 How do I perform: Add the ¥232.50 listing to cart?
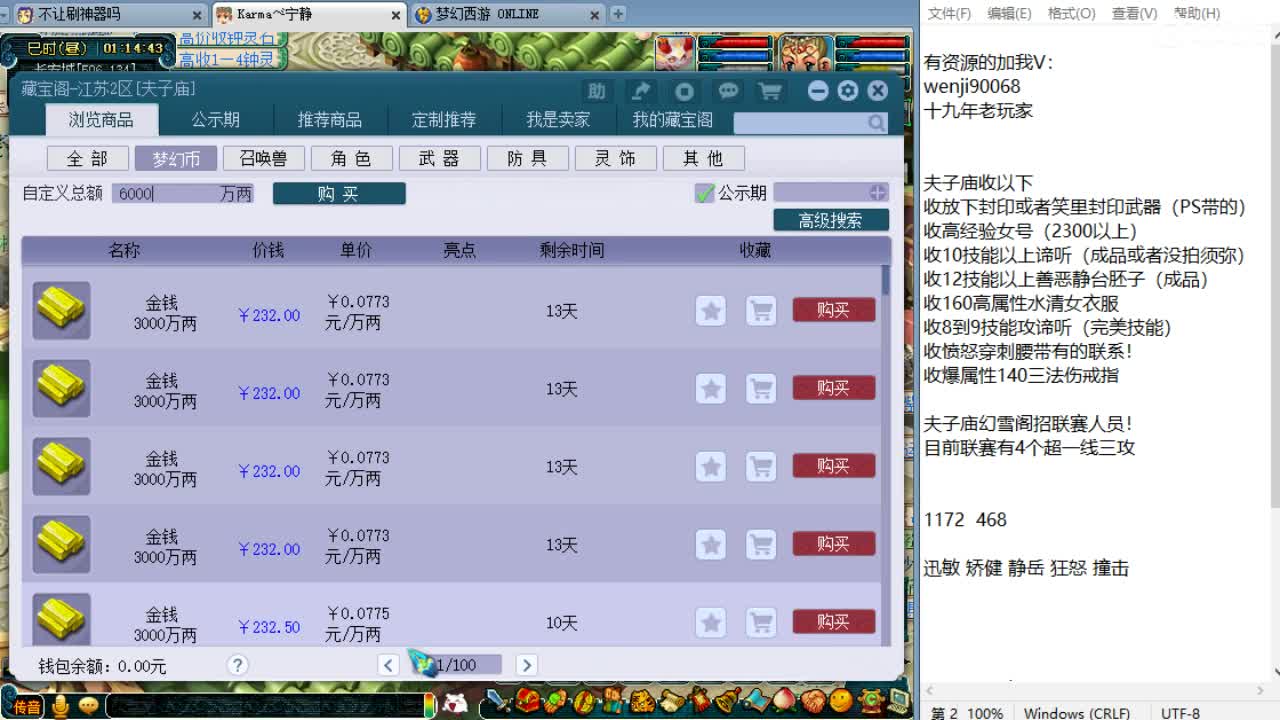[x=761, y=622]
